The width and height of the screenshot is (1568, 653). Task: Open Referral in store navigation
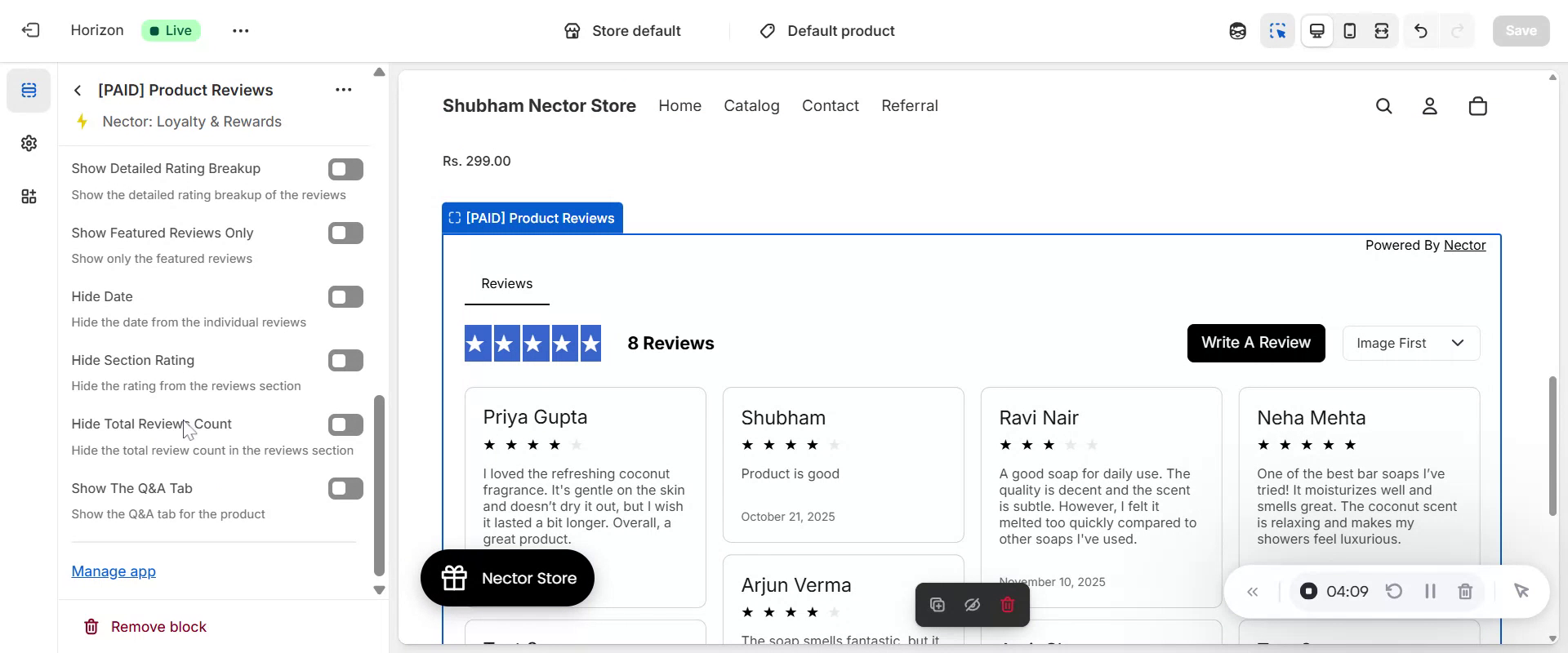click(x=909, y=106)
